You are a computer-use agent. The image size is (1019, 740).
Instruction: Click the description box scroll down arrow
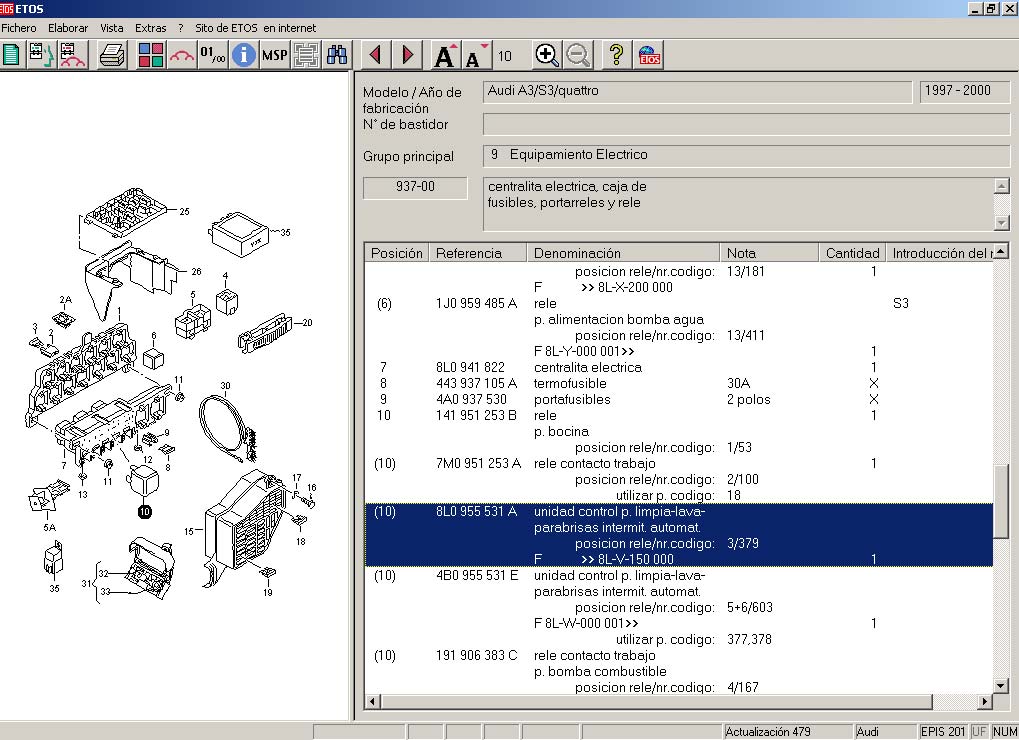click(x=1001, y=223)
